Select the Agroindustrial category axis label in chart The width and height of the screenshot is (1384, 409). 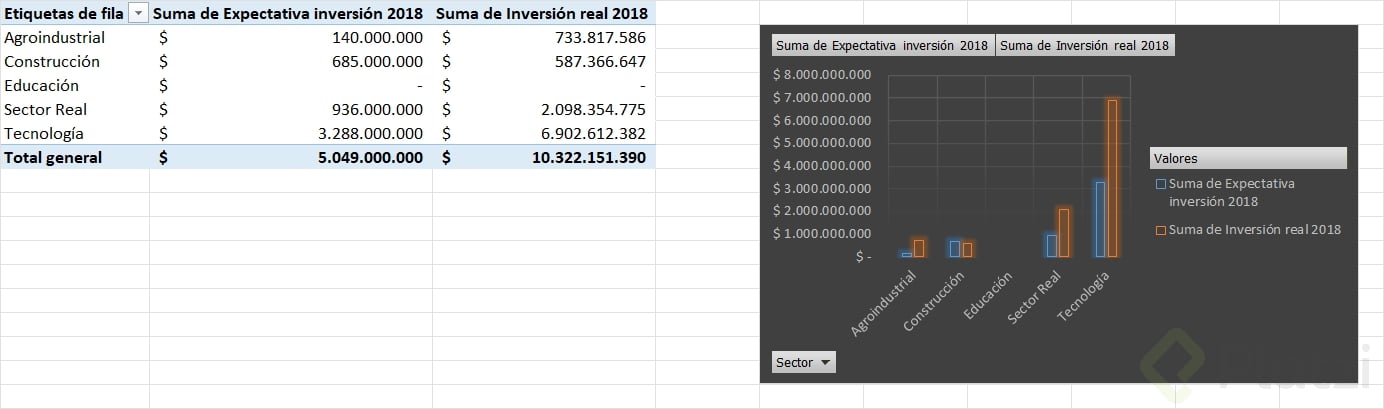pos(884,302)
